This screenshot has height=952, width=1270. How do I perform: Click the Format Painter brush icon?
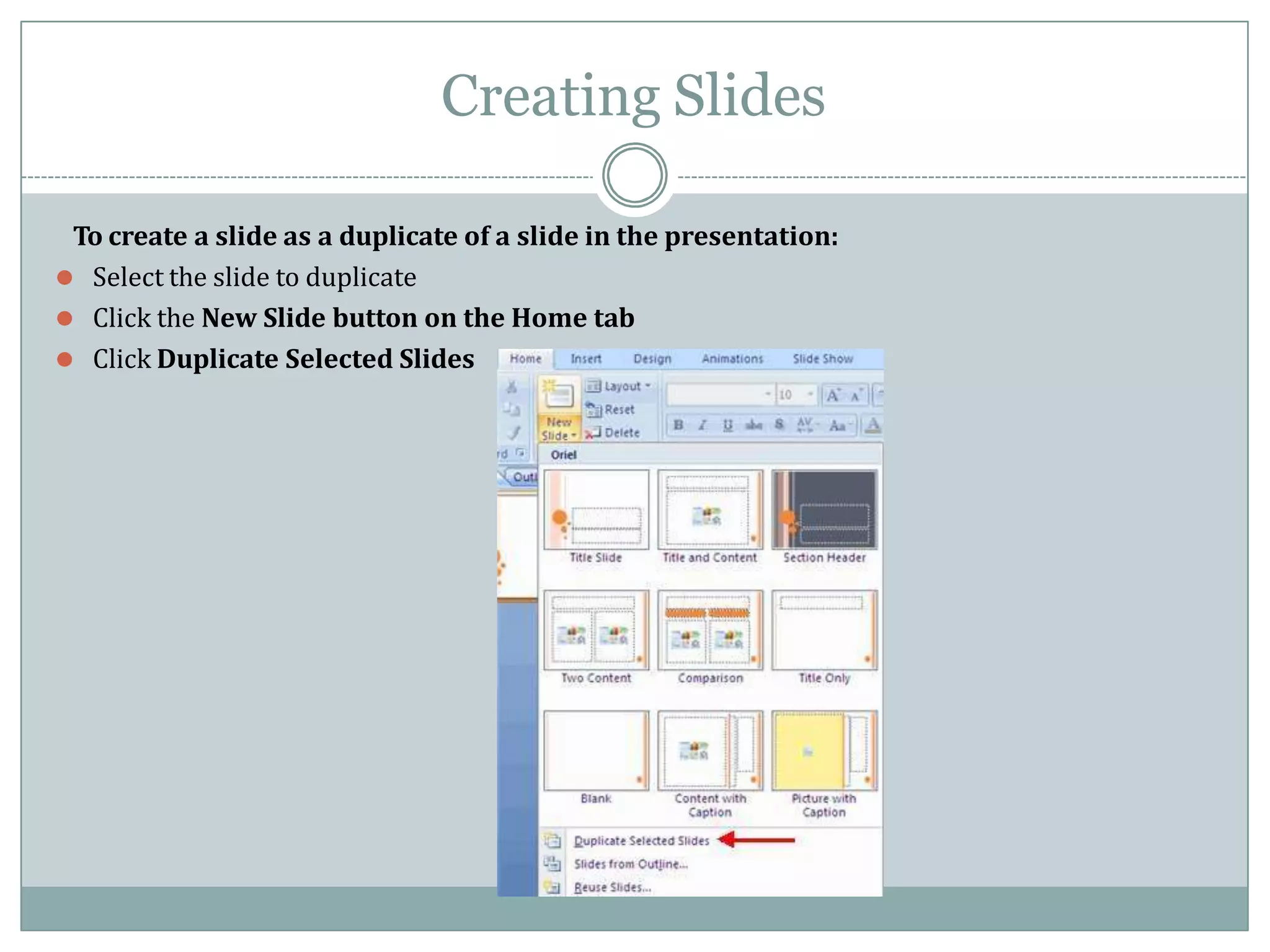(x=513, y=433)
